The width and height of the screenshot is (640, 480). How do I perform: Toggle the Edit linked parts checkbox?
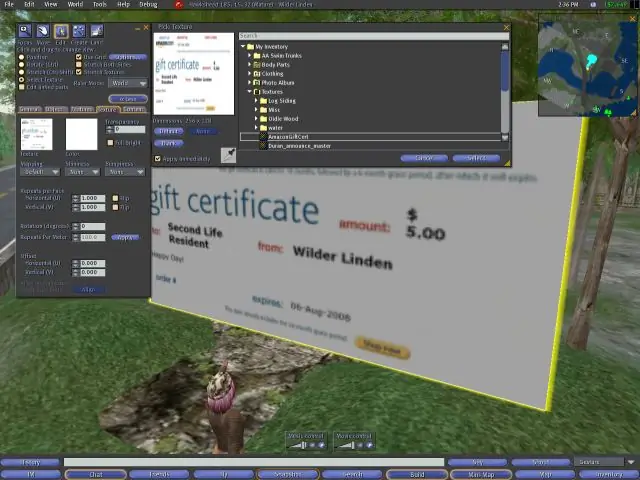[22, 87]
